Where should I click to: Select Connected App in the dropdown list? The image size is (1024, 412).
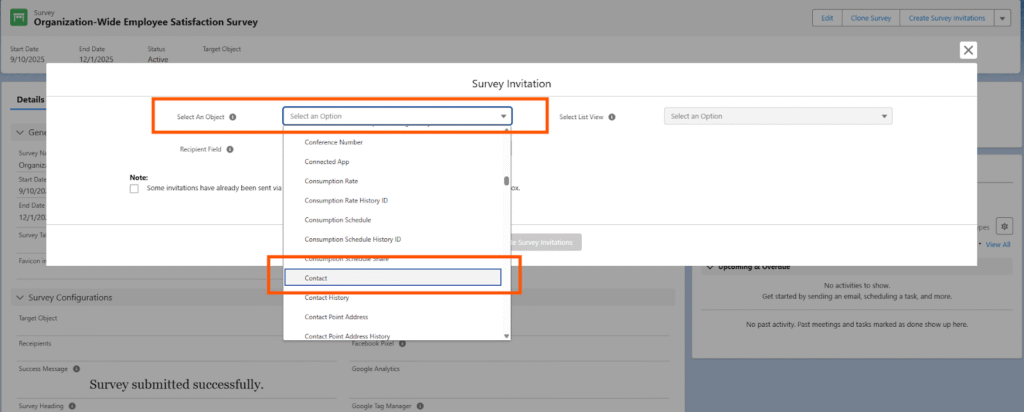click(x=327, y=161)
